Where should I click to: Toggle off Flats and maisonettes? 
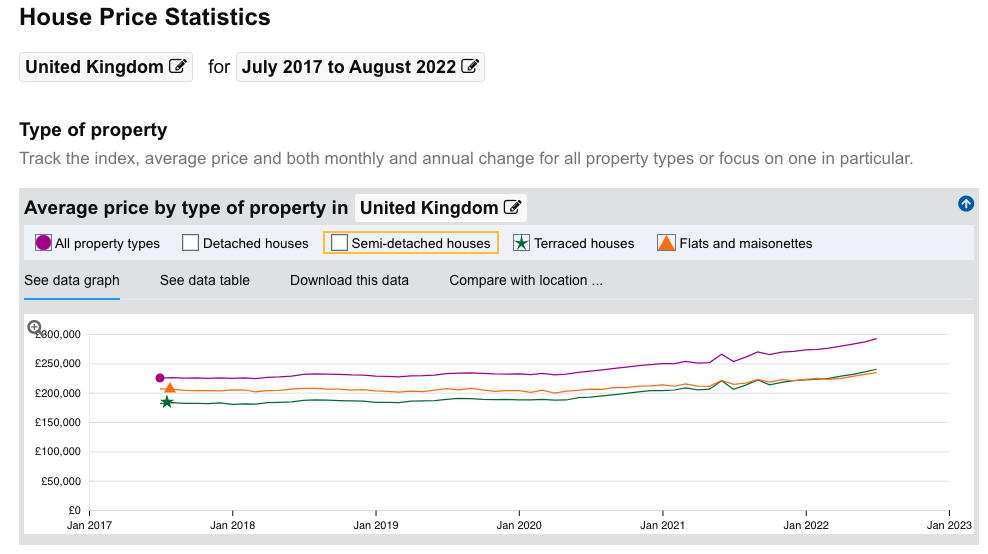pyautogui.click(x=666, y=243)
